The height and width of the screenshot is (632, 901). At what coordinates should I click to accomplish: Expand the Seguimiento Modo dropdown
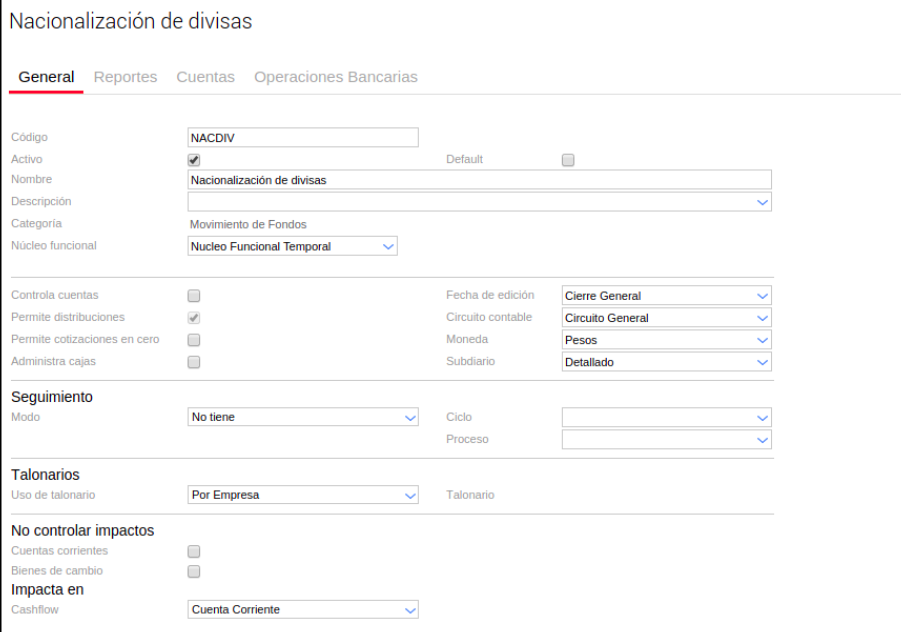pos(302,417)
